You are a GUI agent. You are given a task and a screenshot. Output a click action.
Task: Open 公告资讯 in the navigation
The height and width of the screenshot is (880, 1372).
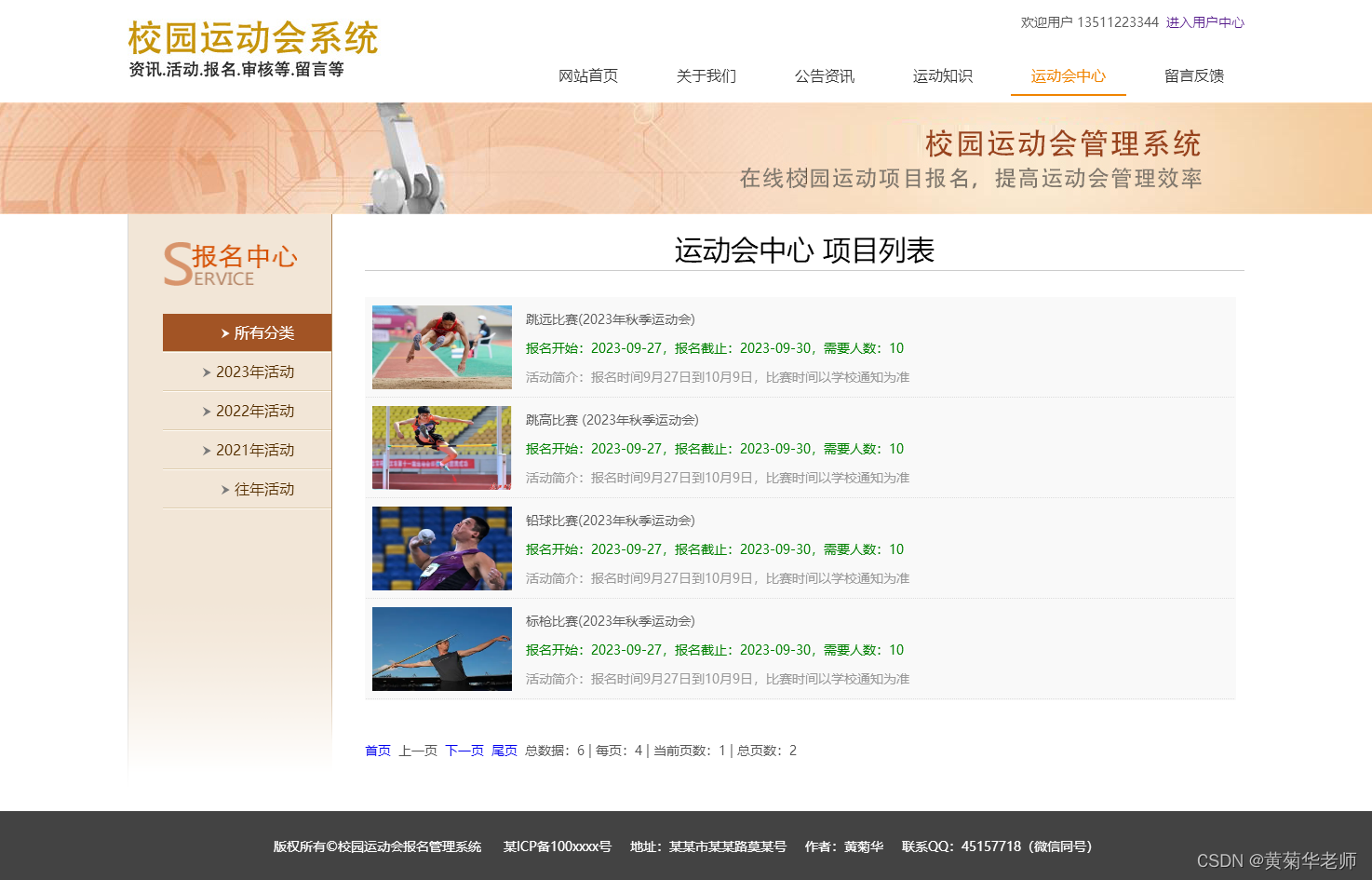[x=824, y=76]
